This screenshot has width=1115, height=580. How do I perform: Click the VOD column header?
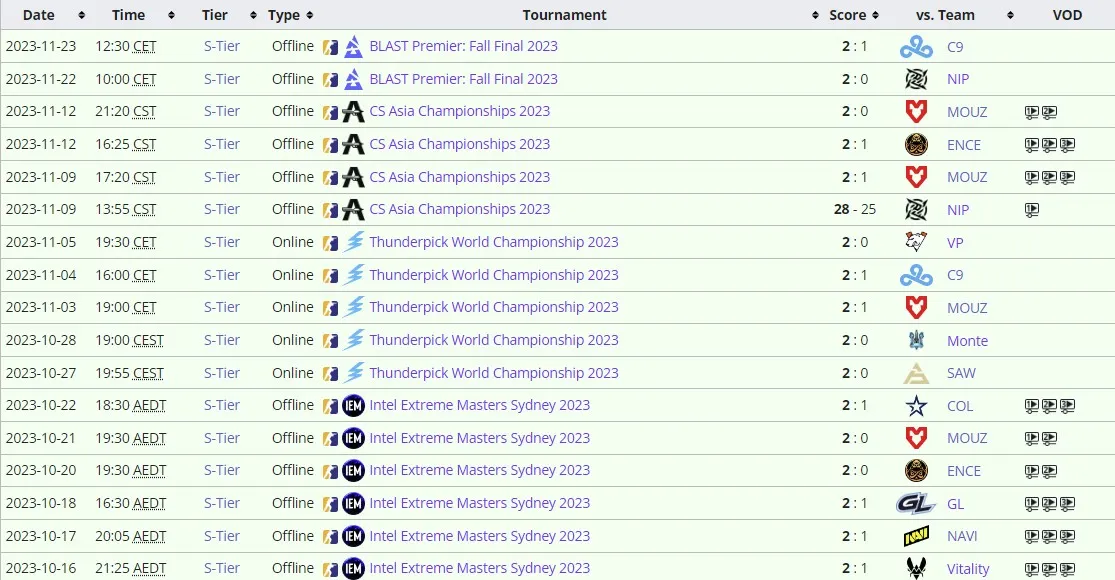1067,15
